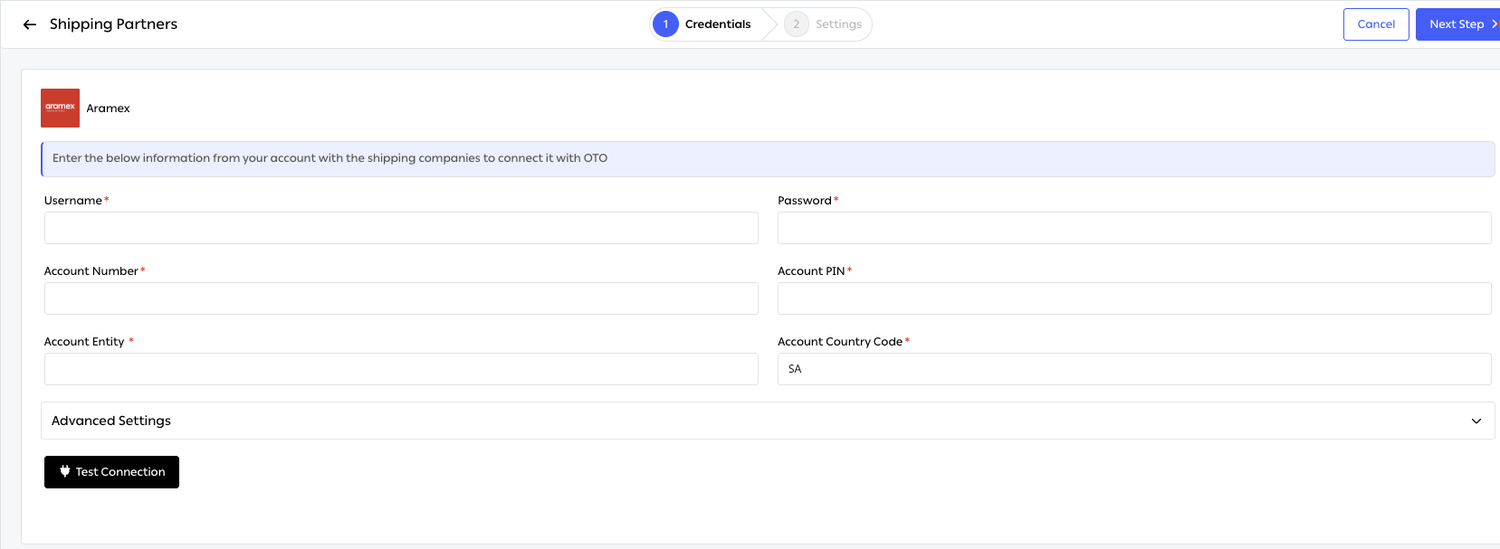
Task: Click the Shipping Partners page title
Action: point(113,24)
